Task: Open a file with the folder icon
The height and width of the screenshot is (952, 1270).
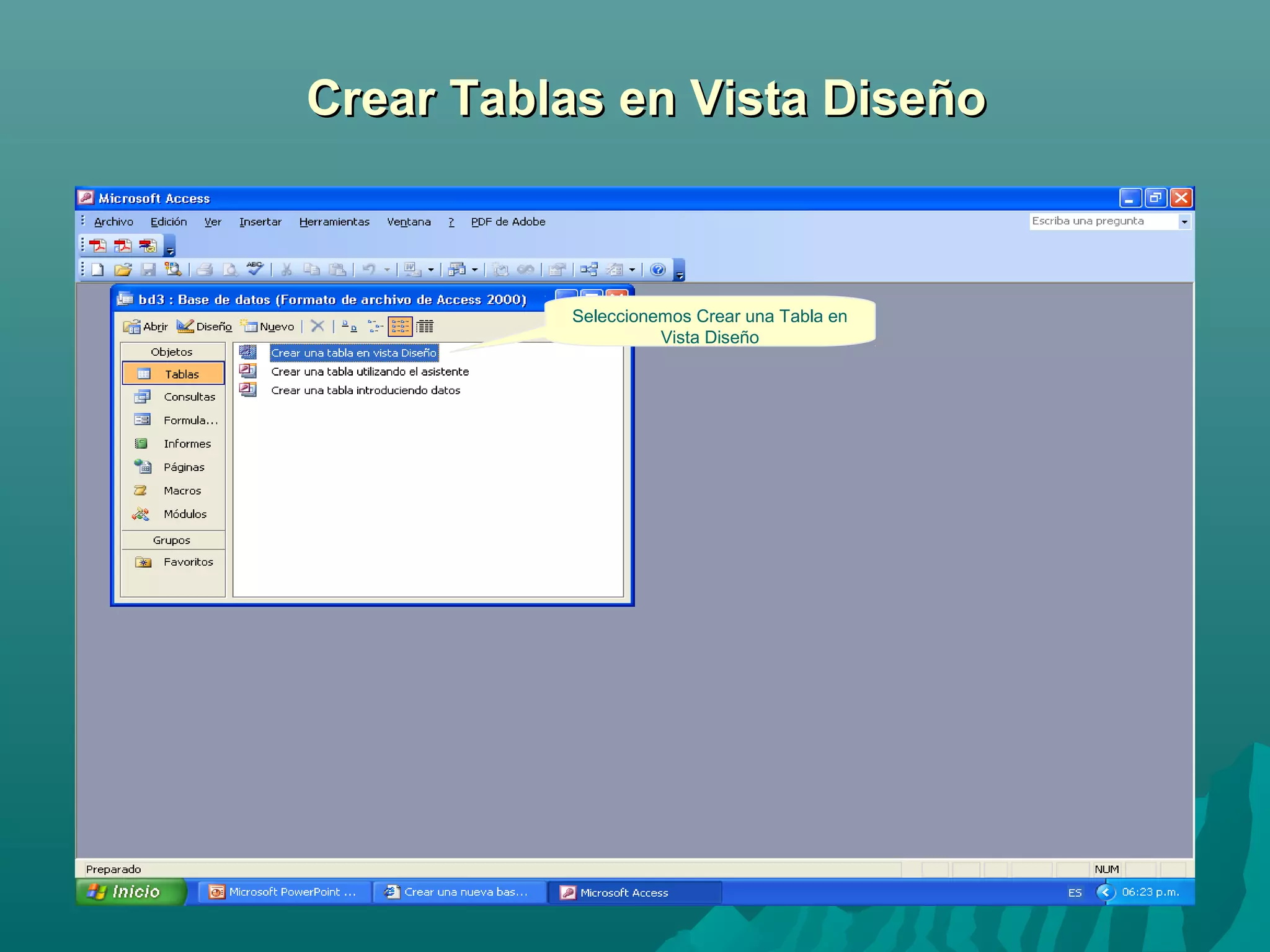Action: (123, 270)
